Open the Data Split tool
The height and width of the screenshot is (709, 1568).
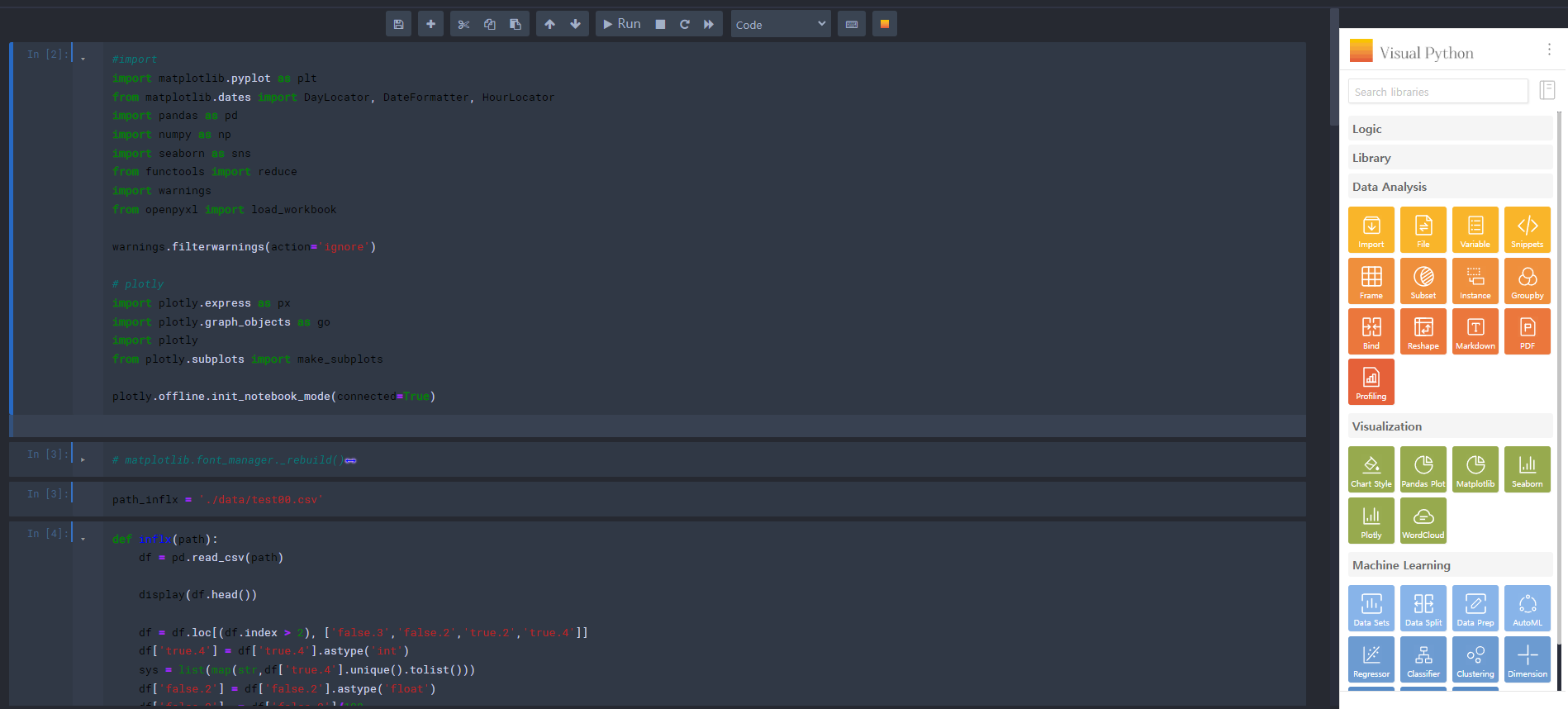pyautogui.click(x=1423, y=608)
